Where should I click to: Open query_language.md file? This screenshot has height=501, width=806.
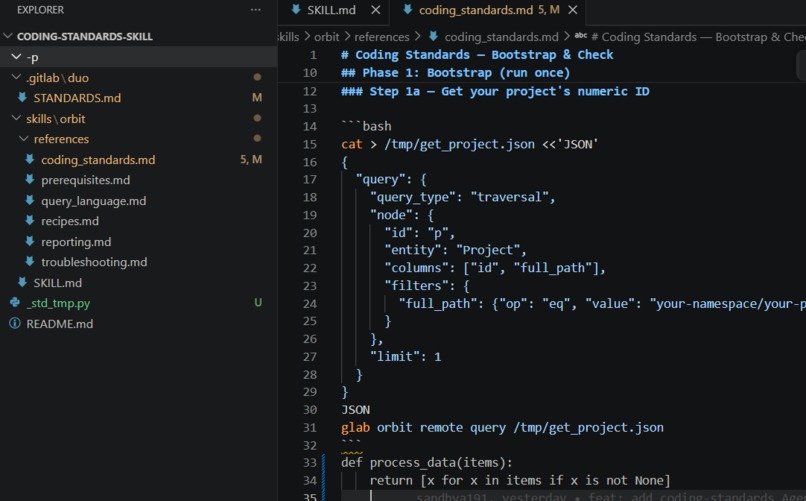point(94,201)
